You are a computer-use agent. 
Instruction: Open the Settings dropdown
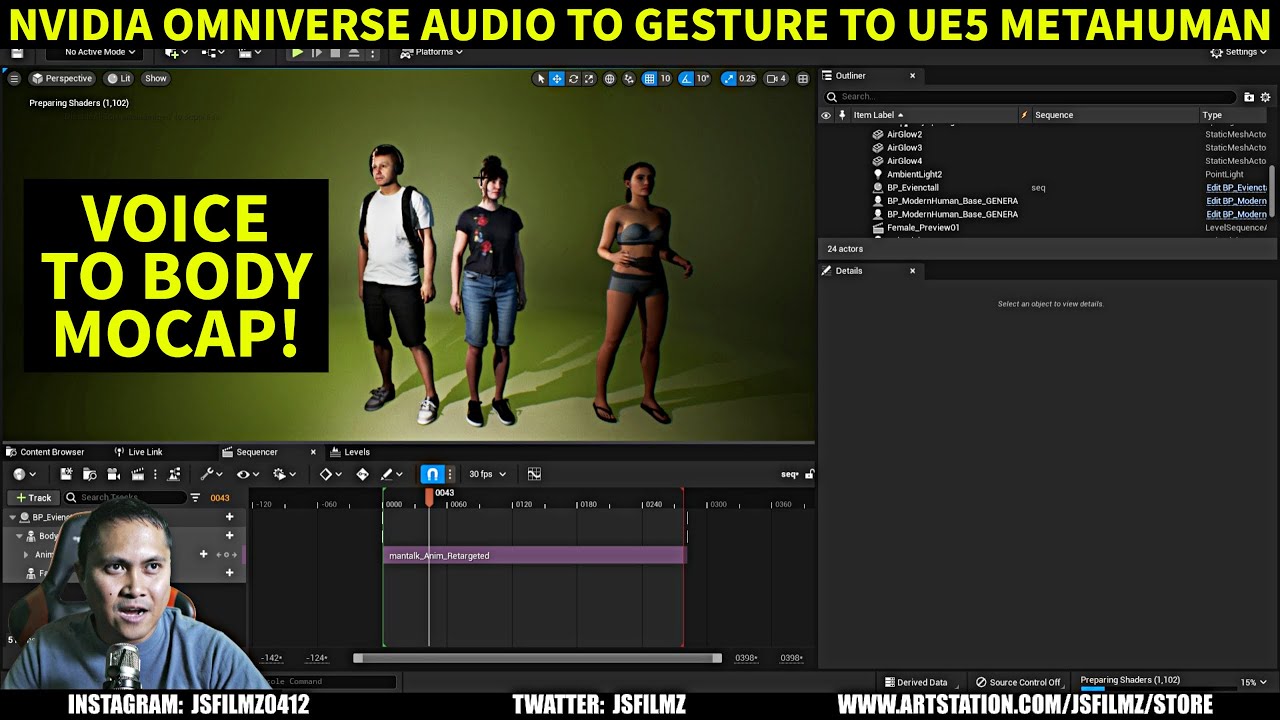pyautogui.click(x=1238, y=52)
